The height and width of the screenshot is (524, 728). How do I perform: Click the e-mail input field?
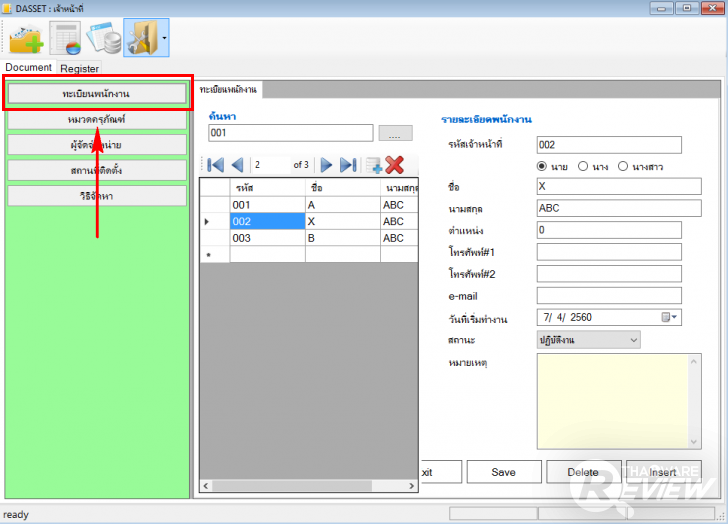[609, 296]
